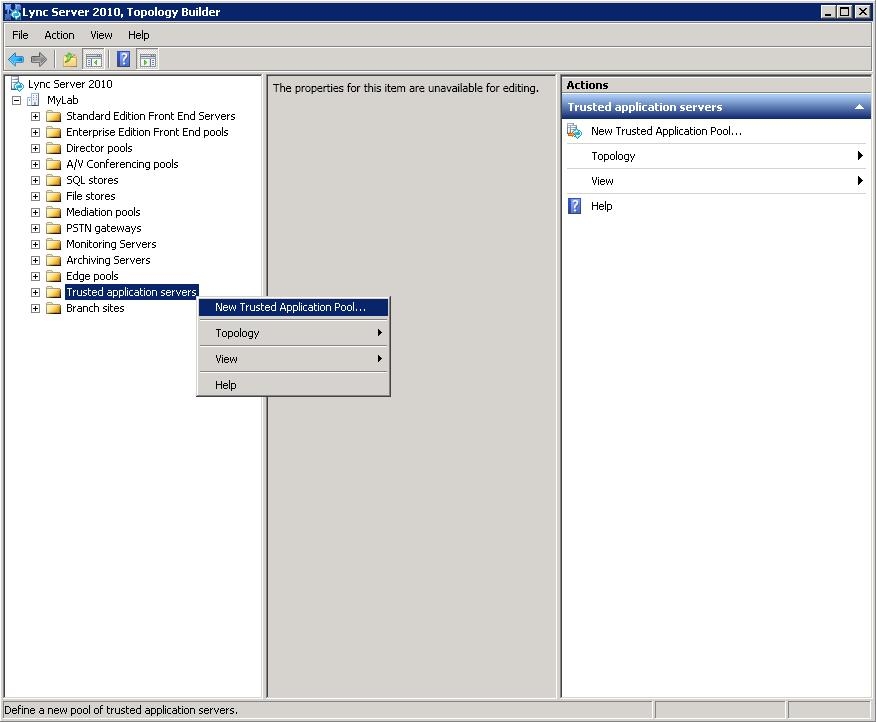Click the Forward arrow toolbar icon
Image resolution: width=876 pixels, height=722 pixels.
(x=39, y=60)
